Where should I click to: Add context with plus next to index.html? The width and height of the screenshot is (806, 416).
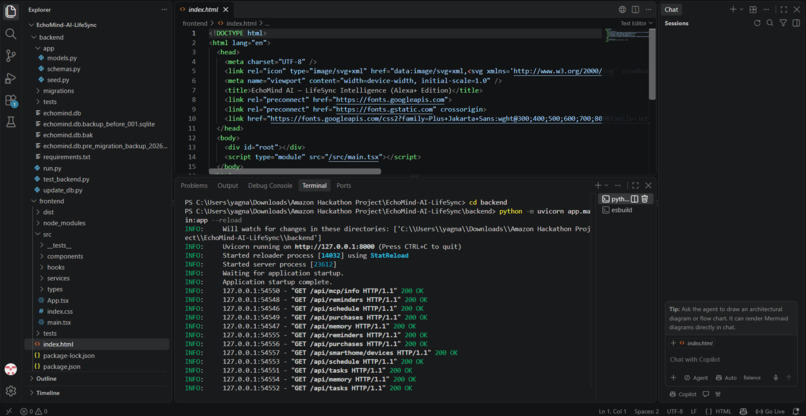[x=673, y=343]
